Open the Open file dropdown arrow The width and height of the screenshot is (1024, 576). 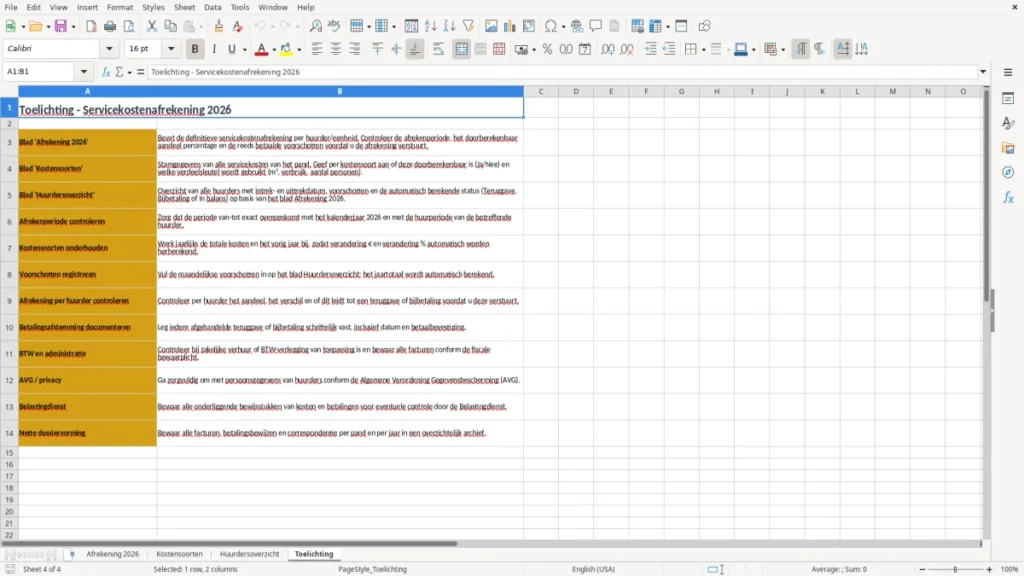(48, 27)
